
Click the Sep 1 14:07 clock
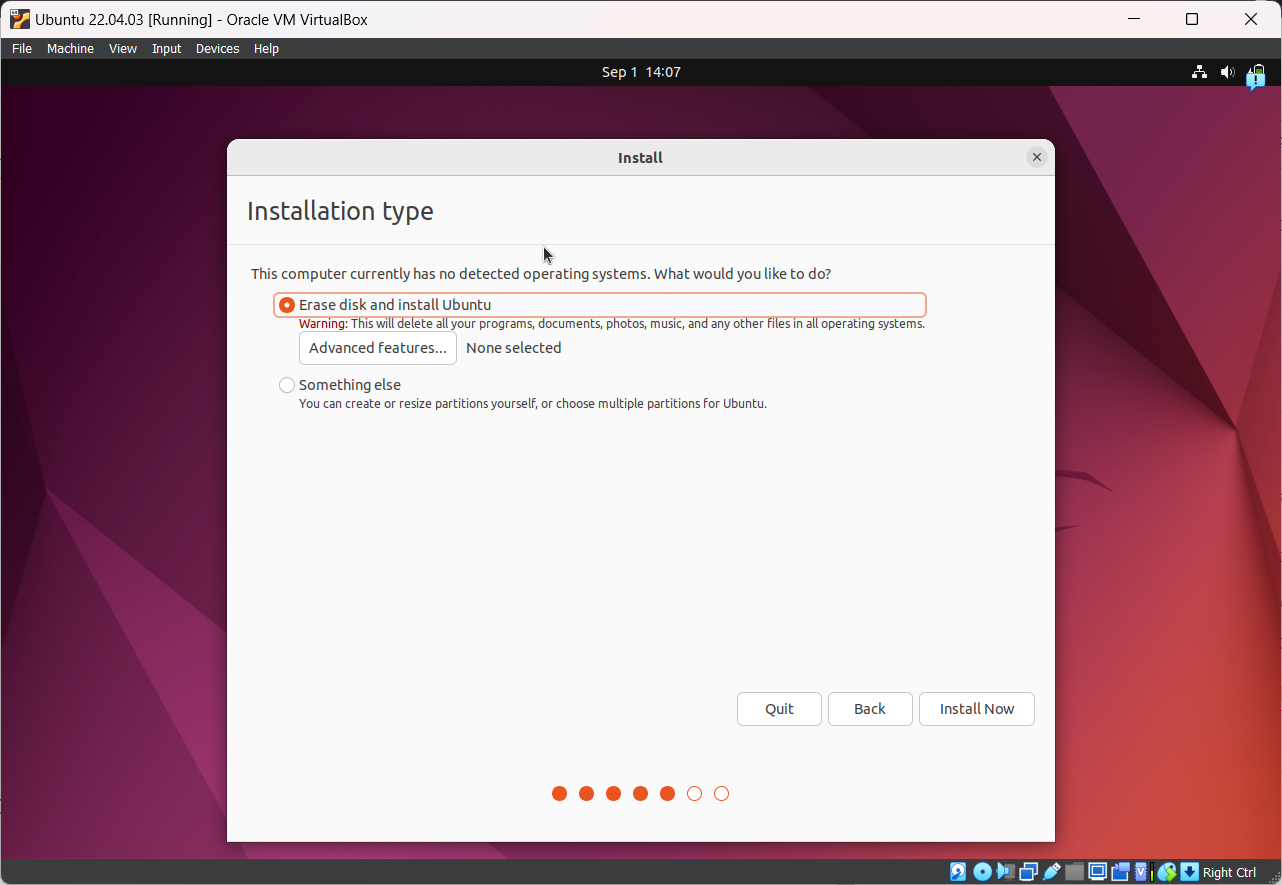point(641,72)
